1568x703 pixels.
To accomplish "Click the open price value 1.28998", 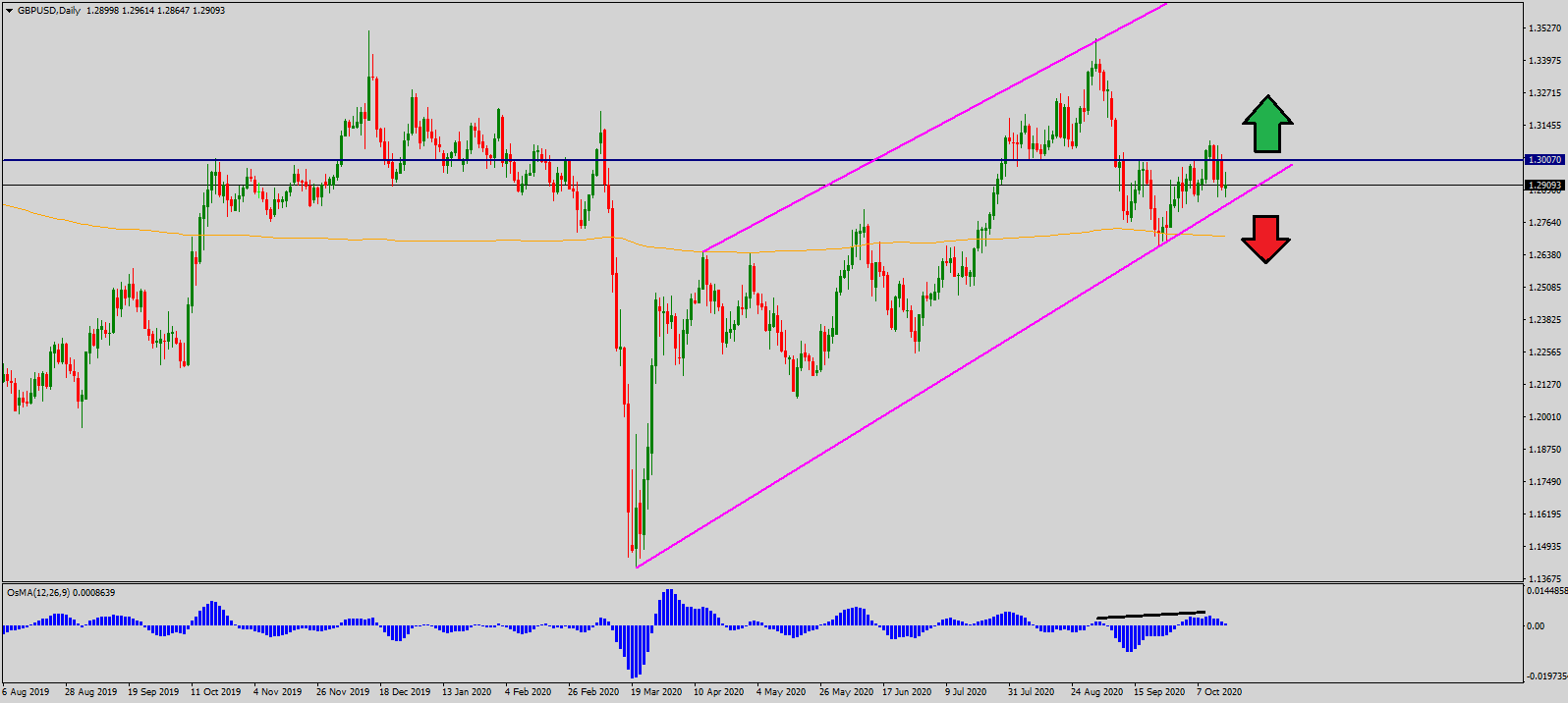I will click(x=102, y=11).
